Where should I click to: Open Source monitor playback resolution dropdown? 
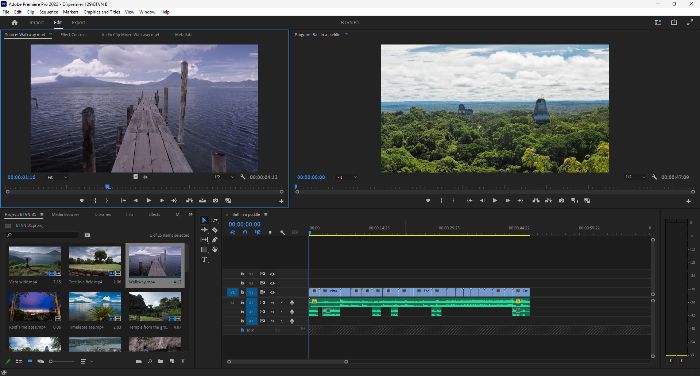pyautogui.click(x=223, y=177)
